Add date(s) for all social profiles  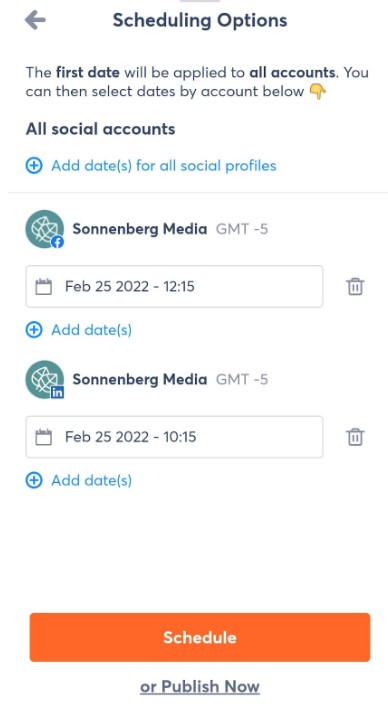(x=164, y=165)
